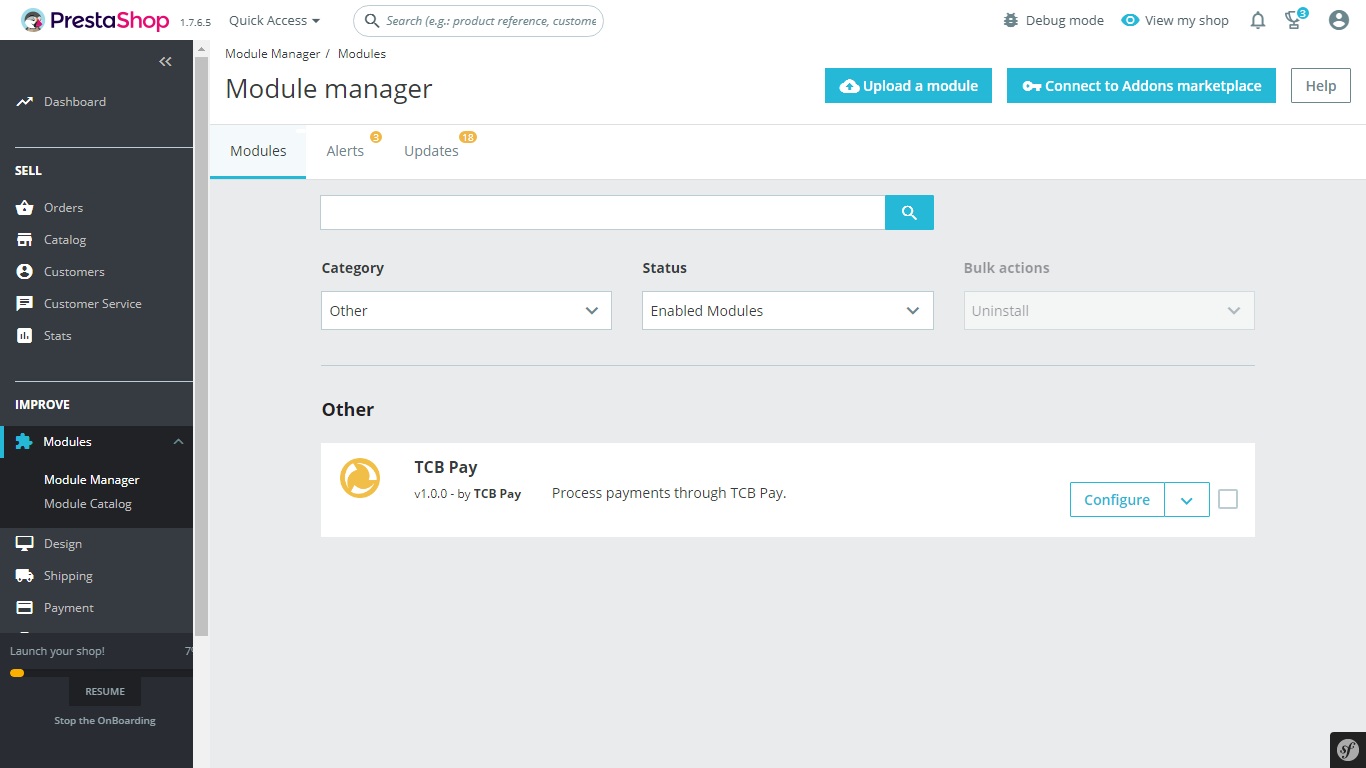Click the magnifier search button
Screen dimensions: 1366x768
909,212
